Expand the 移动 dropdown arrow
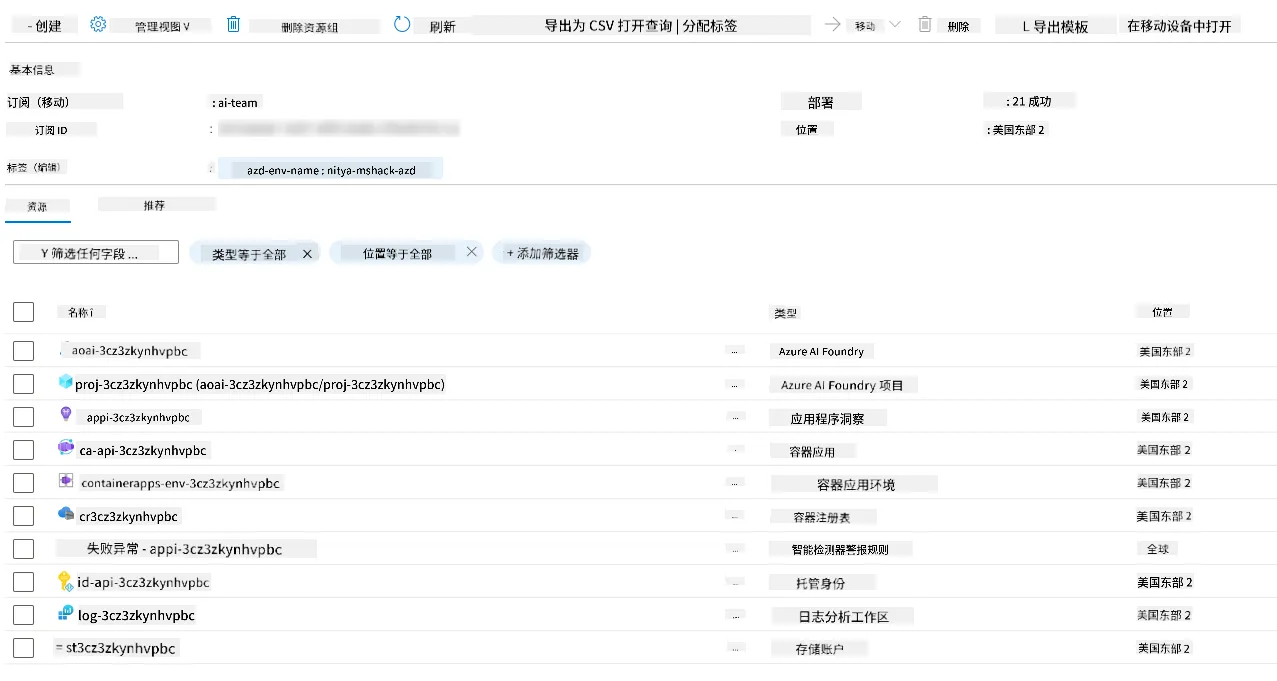 pos(895,25)
